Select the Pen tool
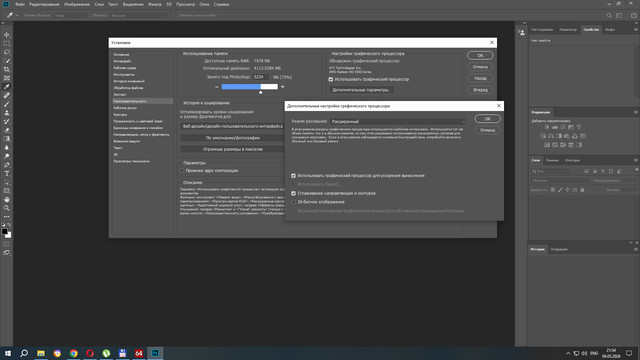This screenshot has width=640, height=360. 7,165
